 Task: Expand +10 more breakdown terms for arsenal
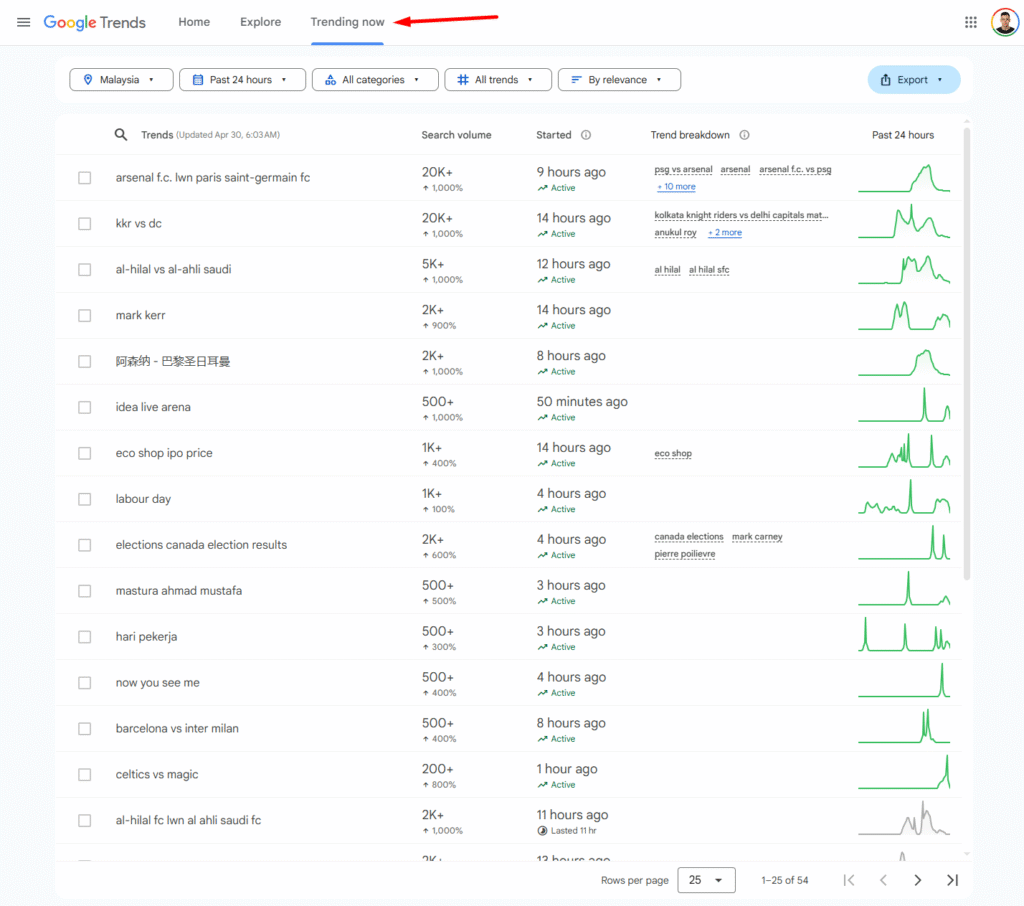[676, 187]
